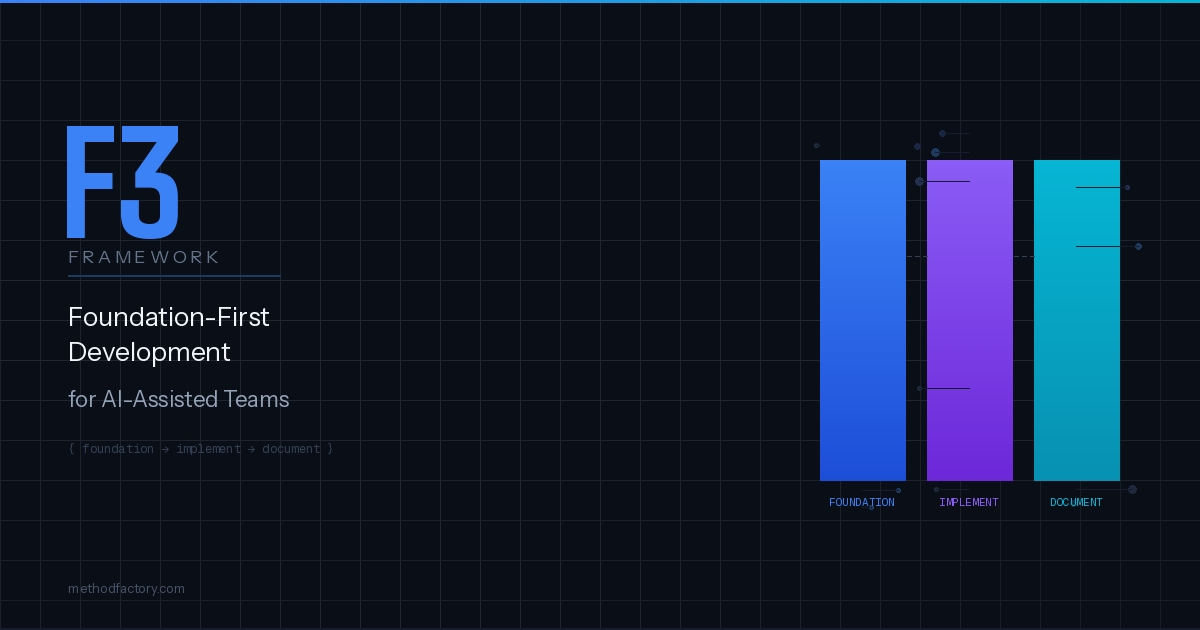Click the large blue F3 logo
The width and height of the screenshot is (1200, 630).
point(122,182)
